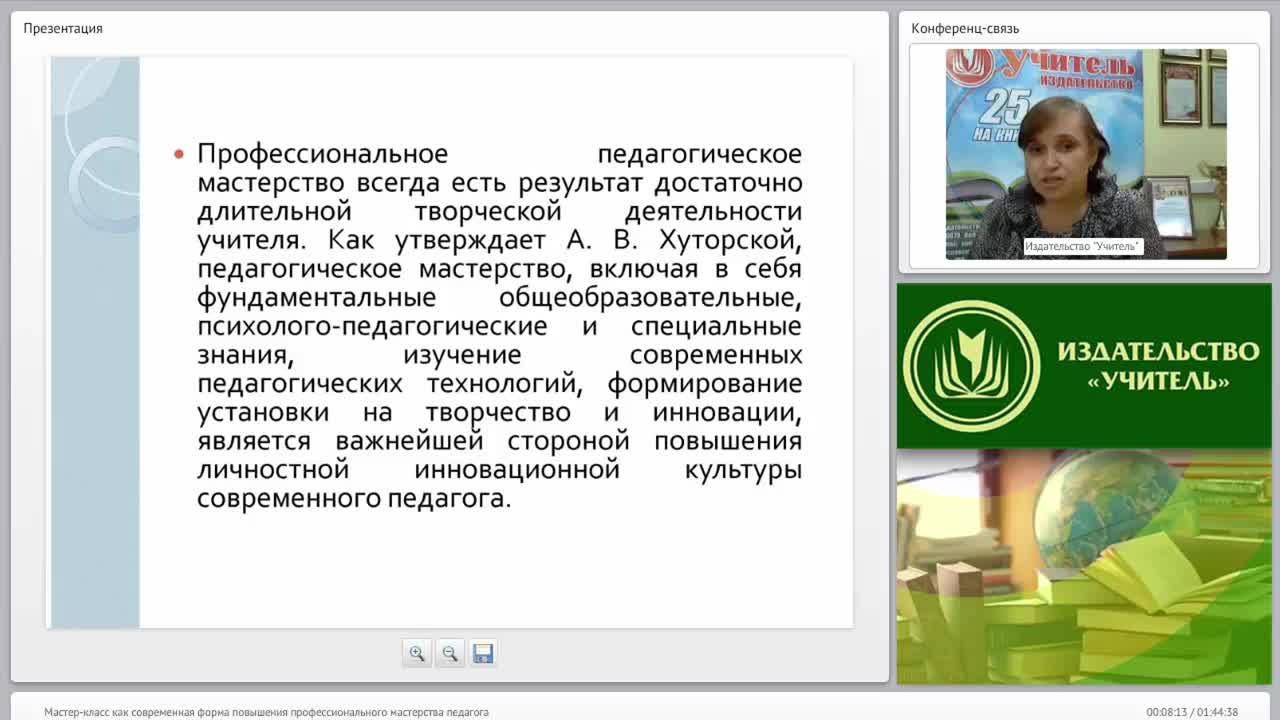Click the 00:08:13 / 01:44:38 time counter
Screen dimensions: 1280x720
tap(1192, 712)
